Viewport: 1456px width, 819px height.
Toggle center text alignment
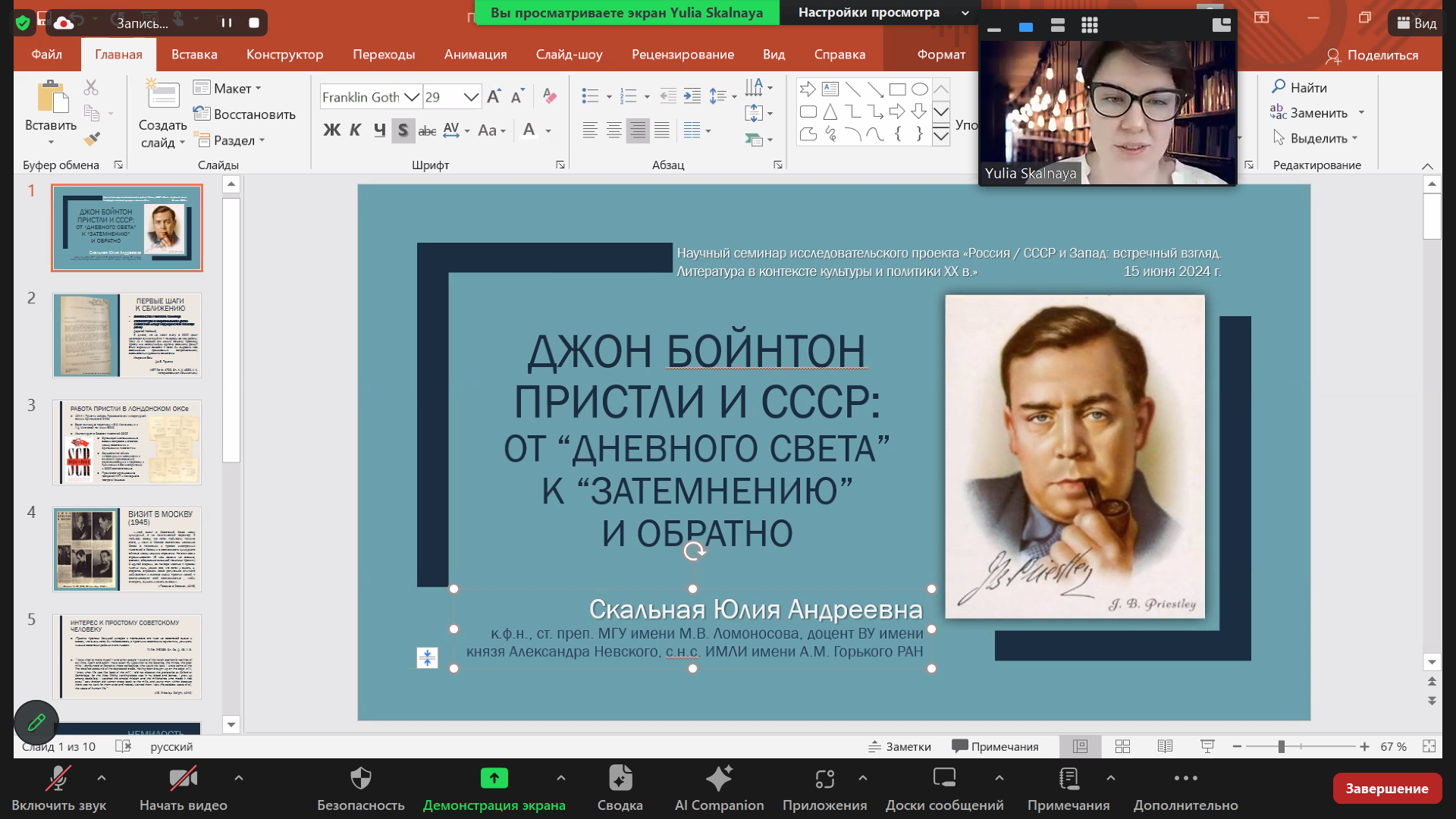(x=614, y=130)
